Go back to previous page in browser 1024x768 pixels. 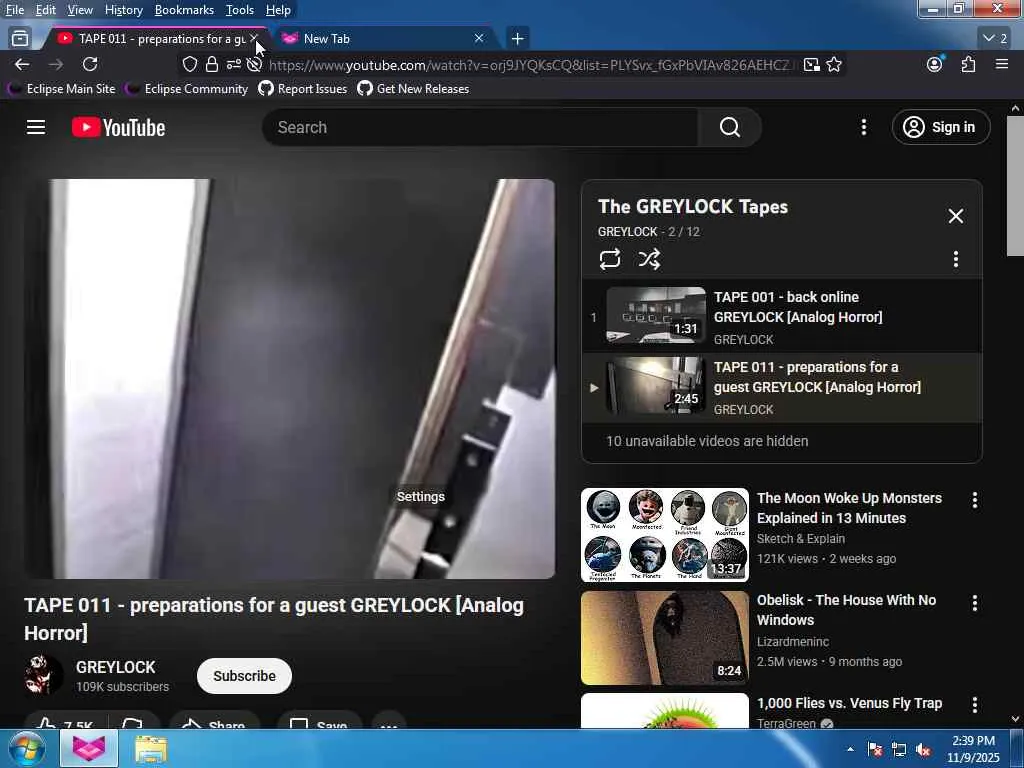(x=22, y=64)
